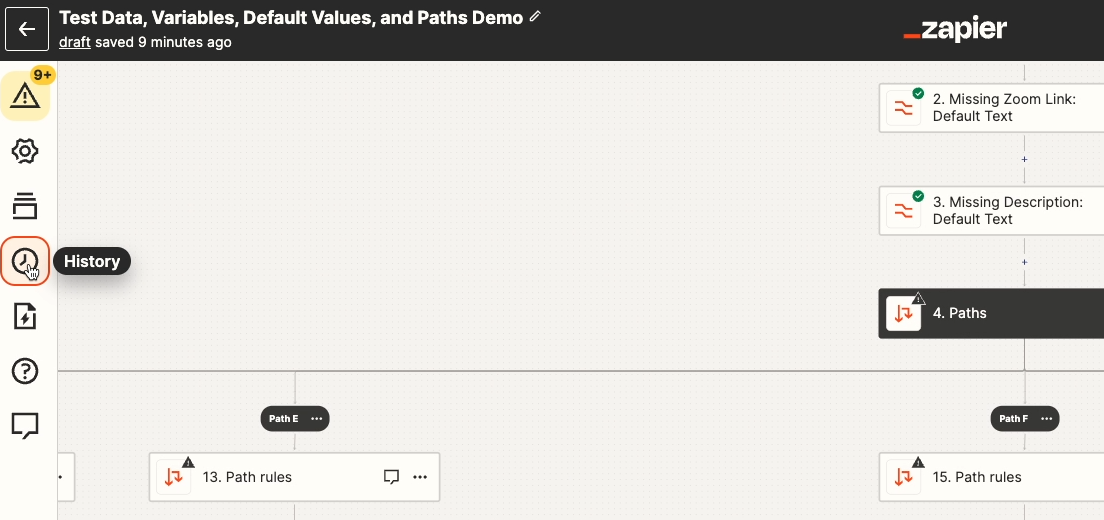Viewport: 1104px width, 520px height.
Task: Open the Help question mark icon
Action: point(25,371)
